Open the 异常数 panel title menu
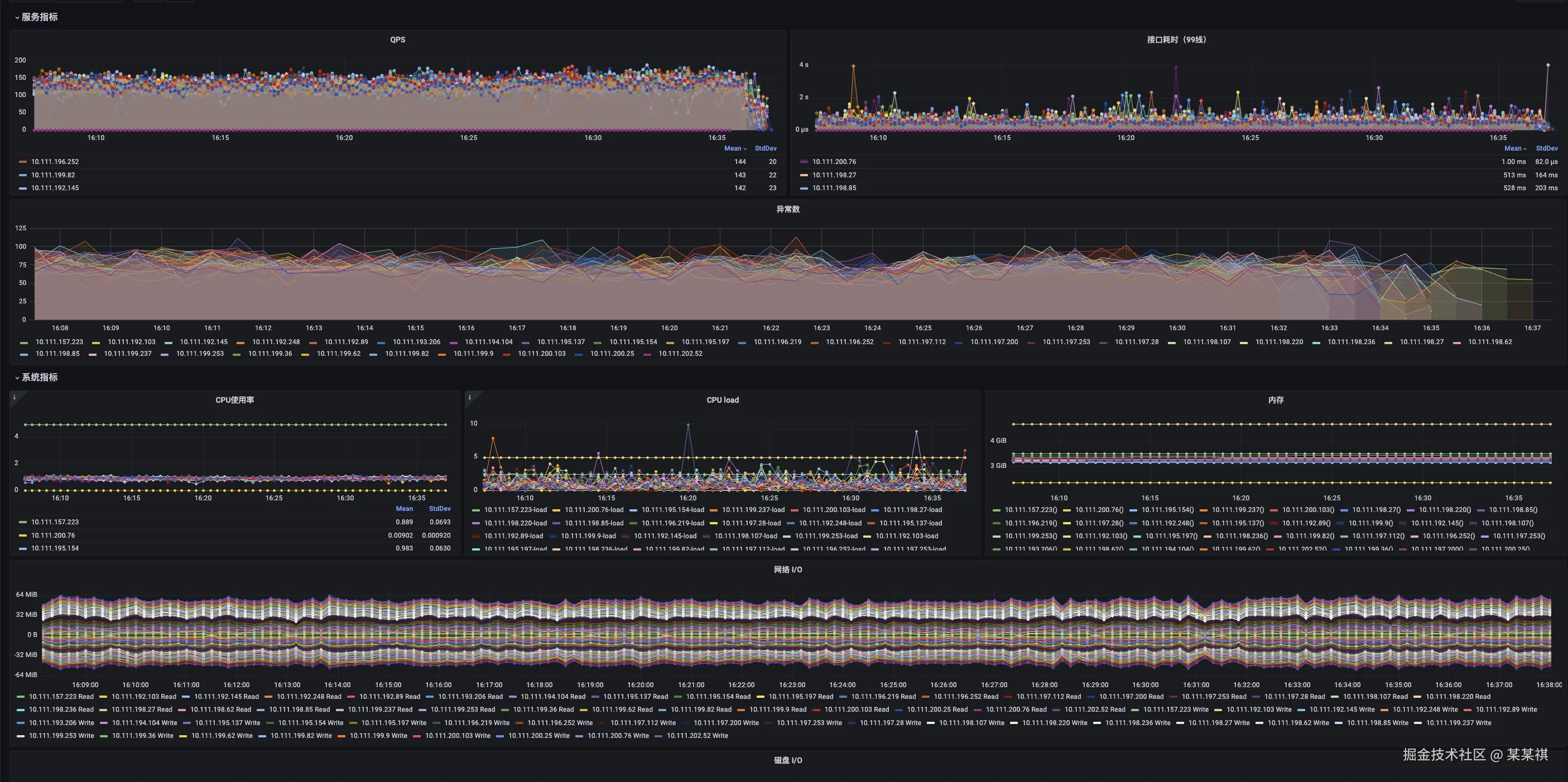The image size is (1568, 782). (x=788, y=209)
